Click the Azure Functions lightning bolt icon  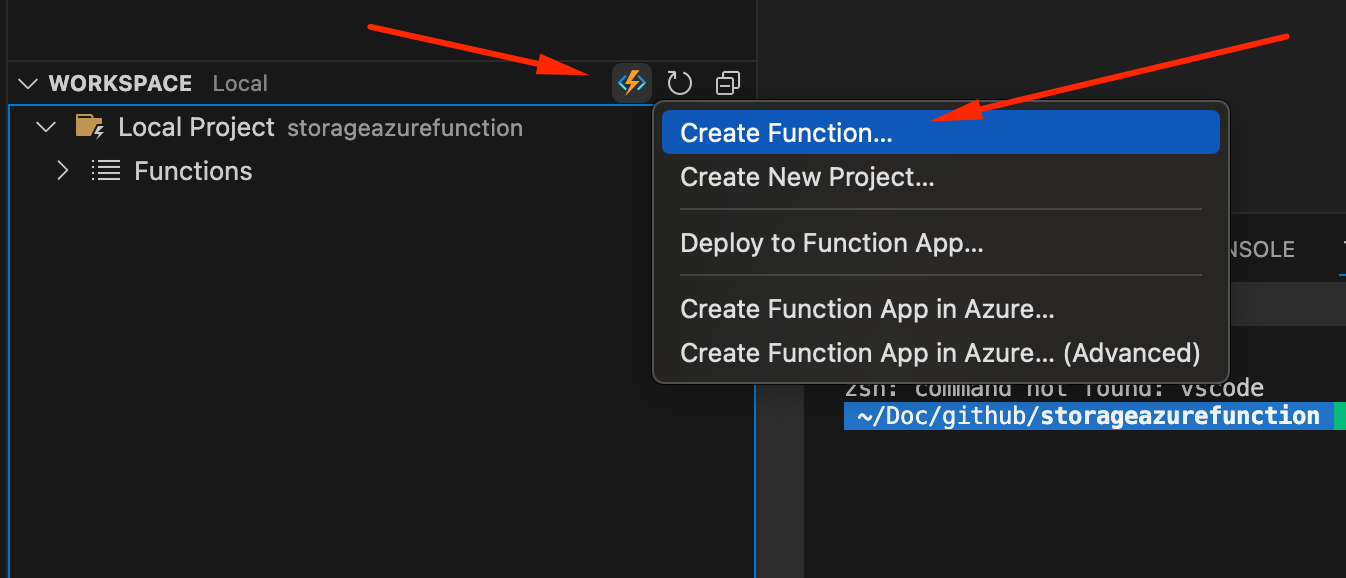632,83
